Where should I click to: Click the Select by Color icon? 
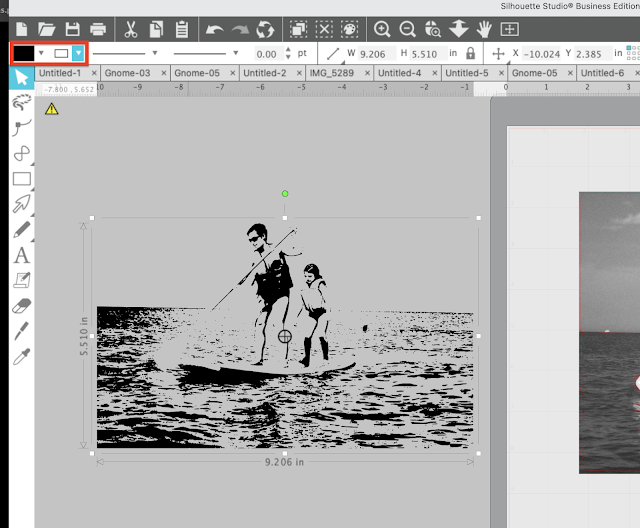click(349, 29)
